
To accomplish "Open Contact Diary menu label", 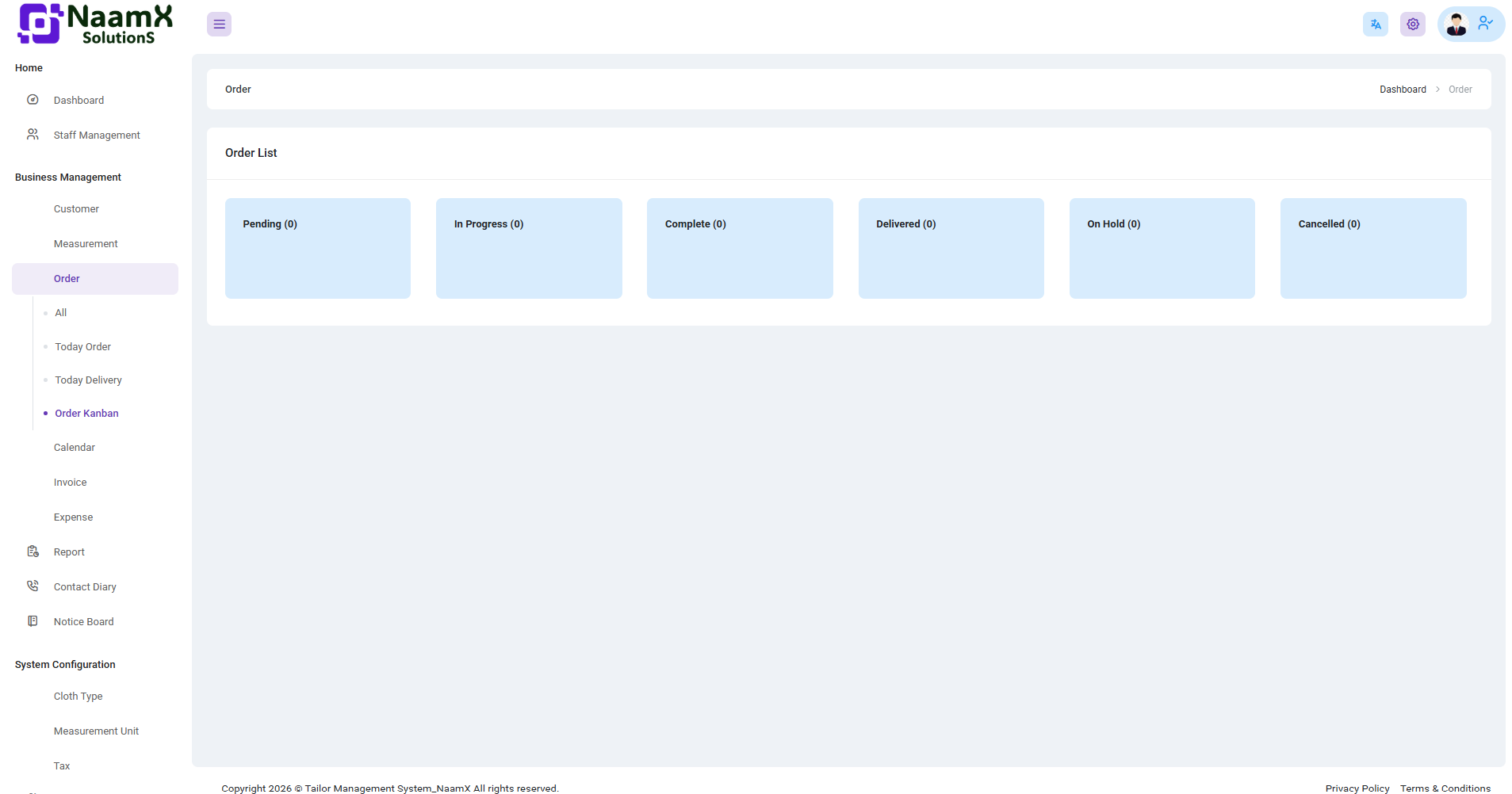I will (85, 587).
